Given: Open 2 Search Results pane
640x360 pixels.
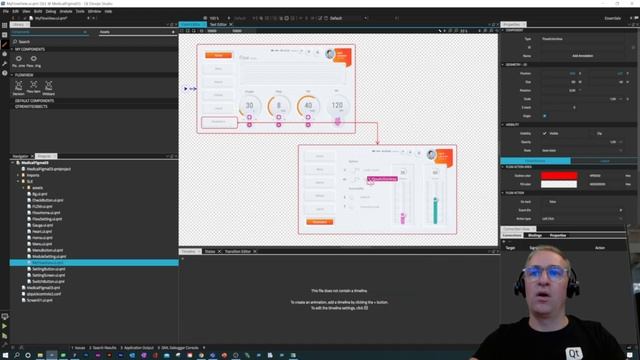Looking at the screenshot, I should pos(102,348).
